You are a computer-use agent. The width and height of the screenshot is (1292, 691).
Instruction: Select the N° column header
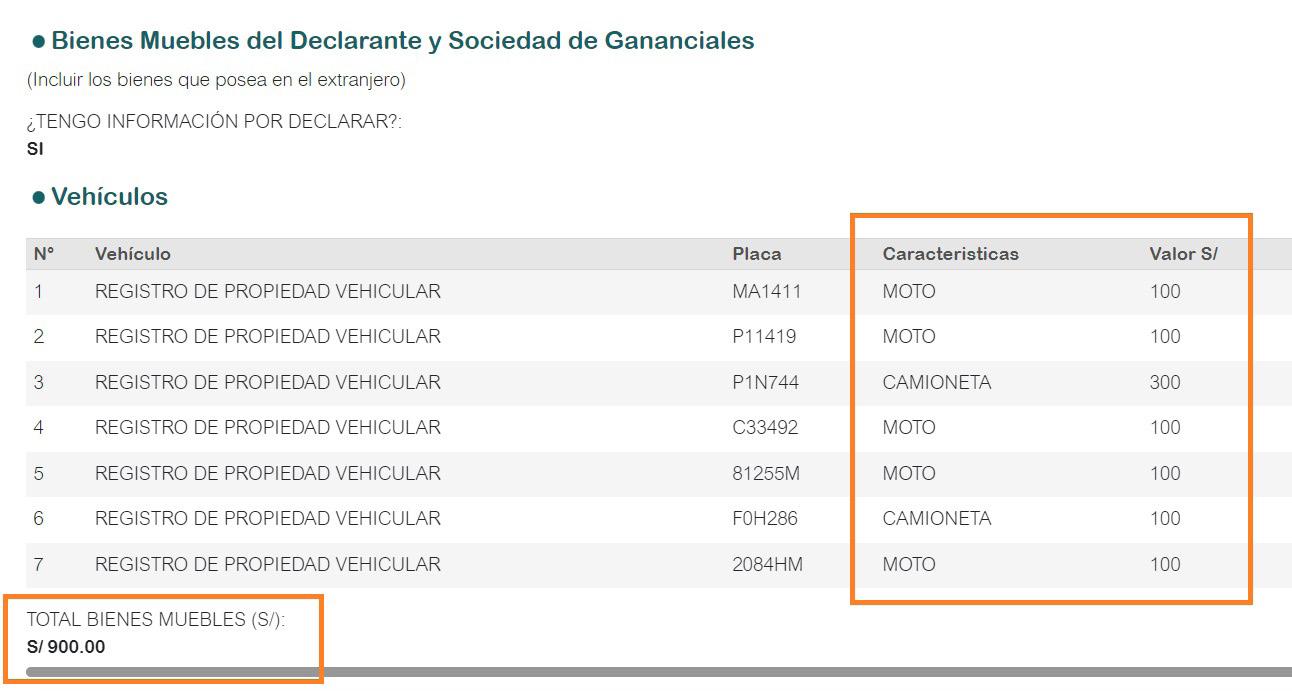44,254
